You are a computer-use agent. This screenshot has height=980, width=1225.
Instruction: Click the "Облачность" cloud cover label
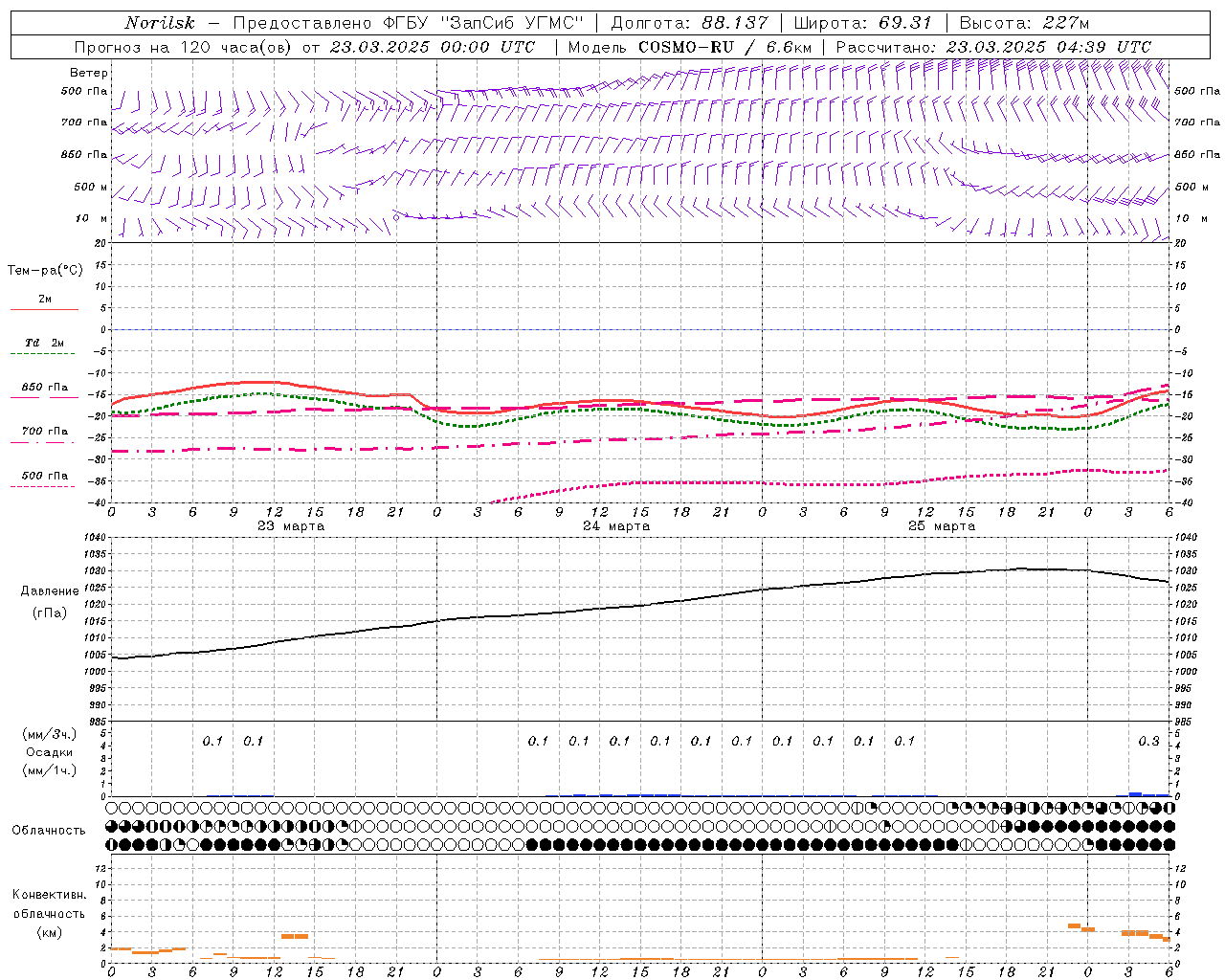[x=49, y=830]
